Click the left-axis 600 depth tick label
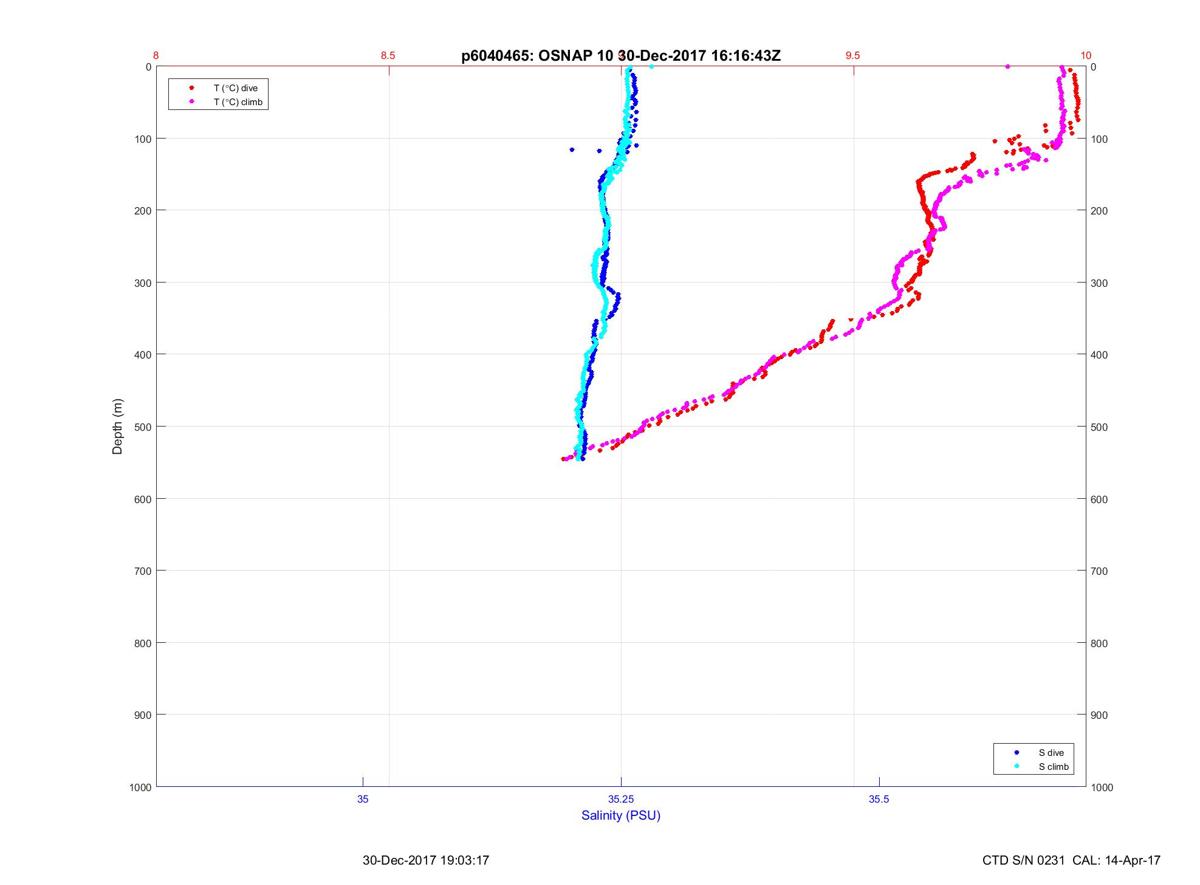 pyautogui.click(x=142, y=499)
